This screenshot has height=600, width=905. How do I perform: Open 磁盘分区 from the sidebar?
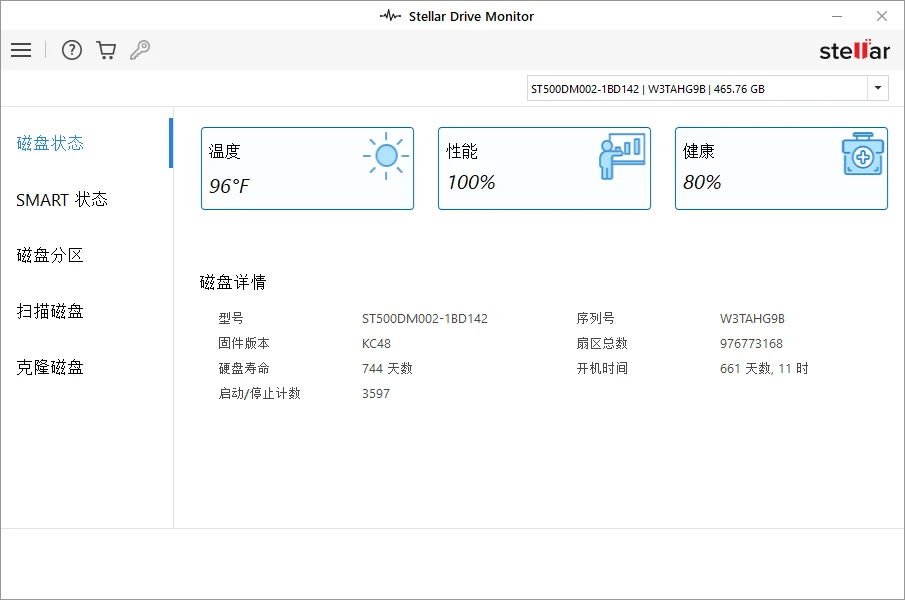[50, 255]
